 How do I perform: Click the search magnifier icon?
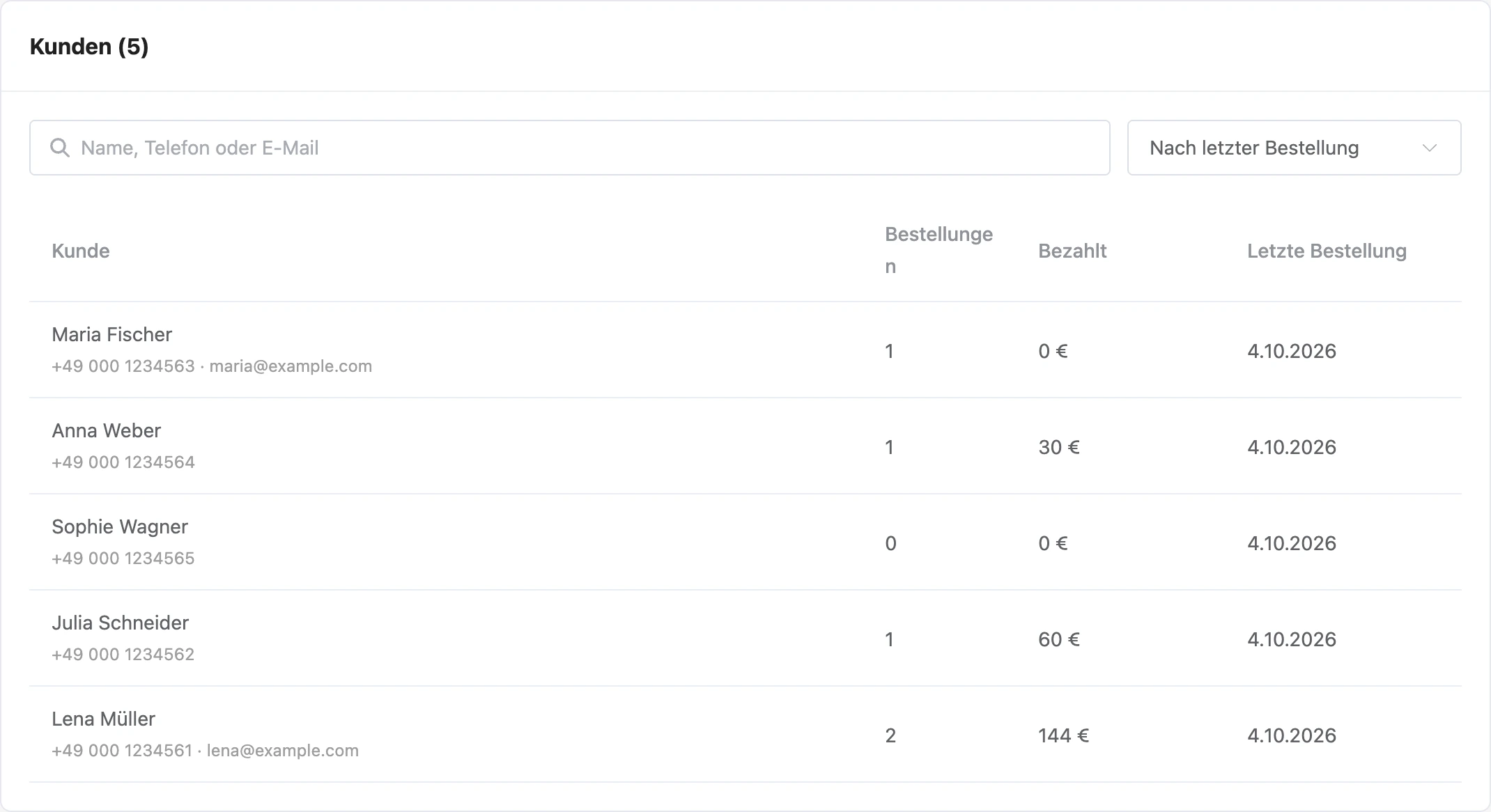(x=60, y=148)
